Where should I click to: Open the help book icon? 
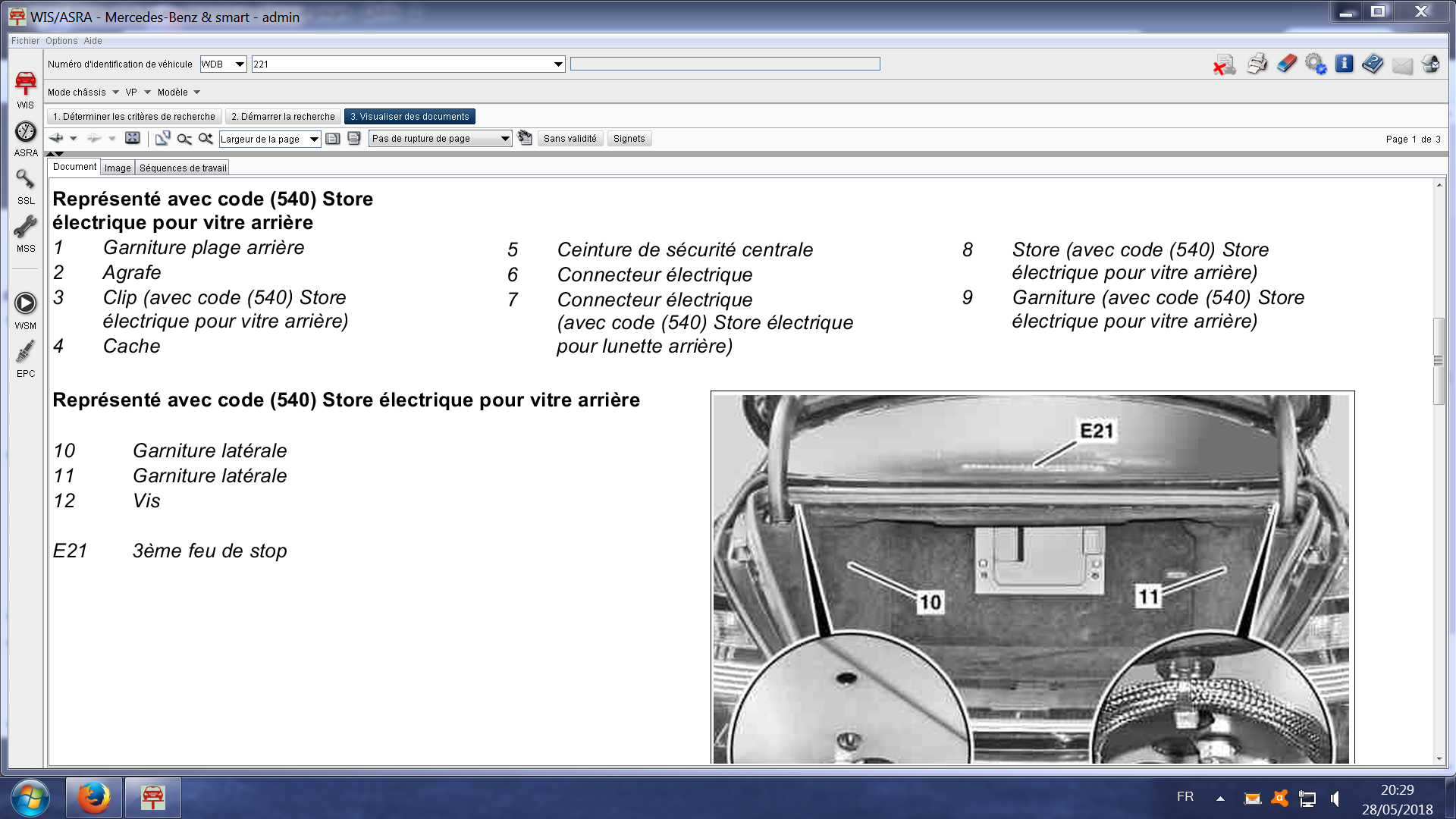pyautogui.click(x=1373, y=64)
